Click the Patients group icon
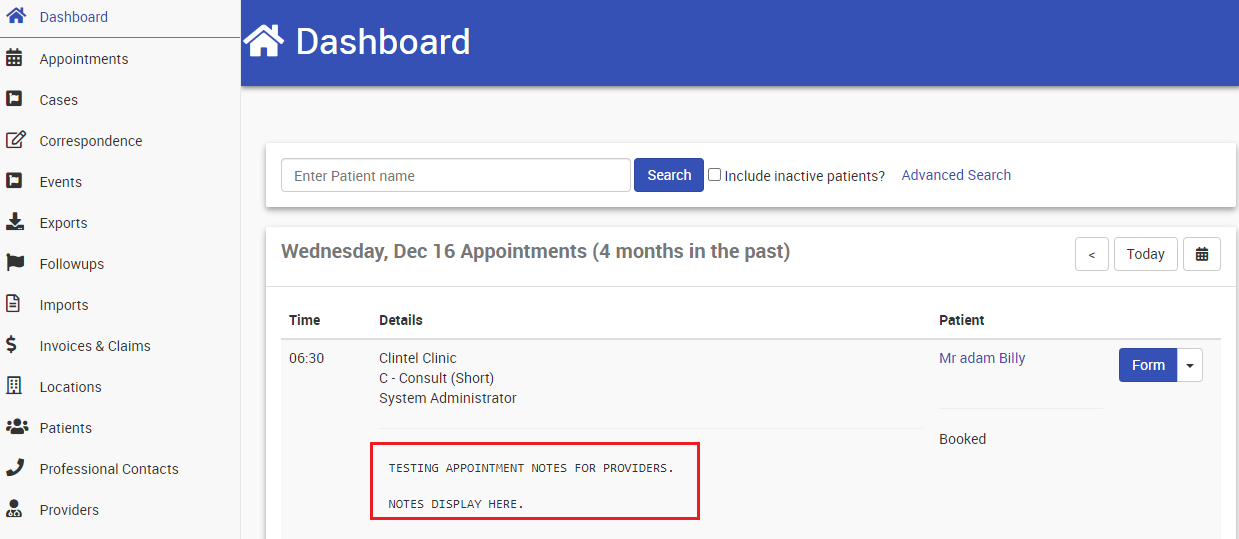1239x539 pixels. pyautogui.click(x=17, y=427)
